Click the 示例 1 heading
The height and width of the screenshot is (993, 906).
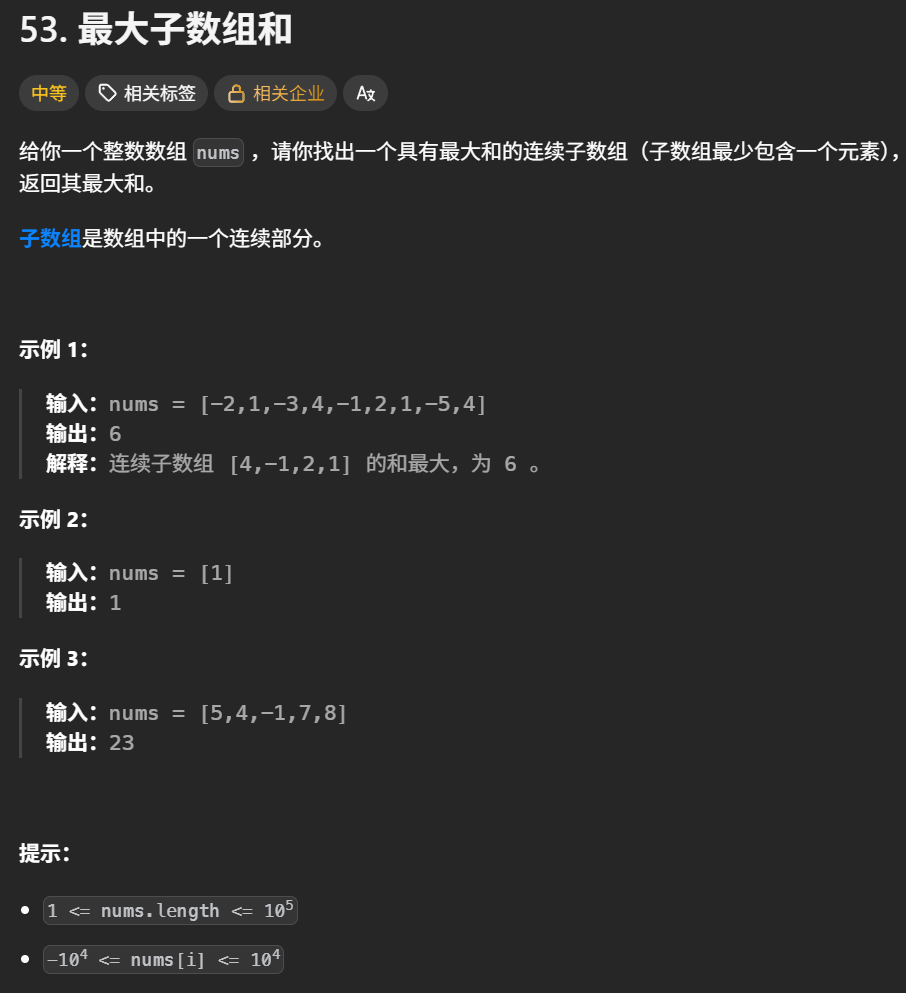tap(54, 350)
